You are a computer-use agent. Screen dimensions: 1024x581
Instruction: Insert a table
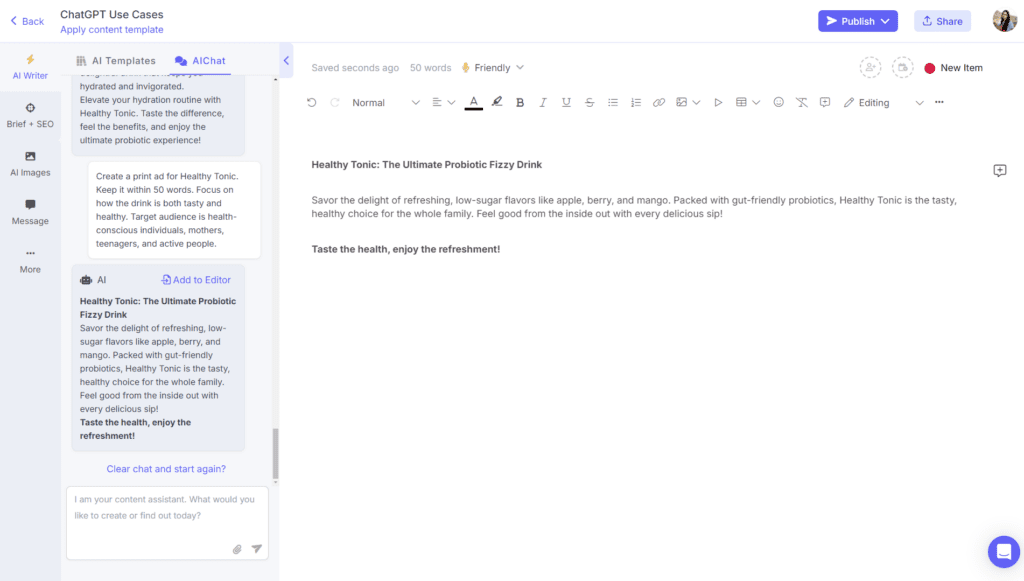point(741,102)
